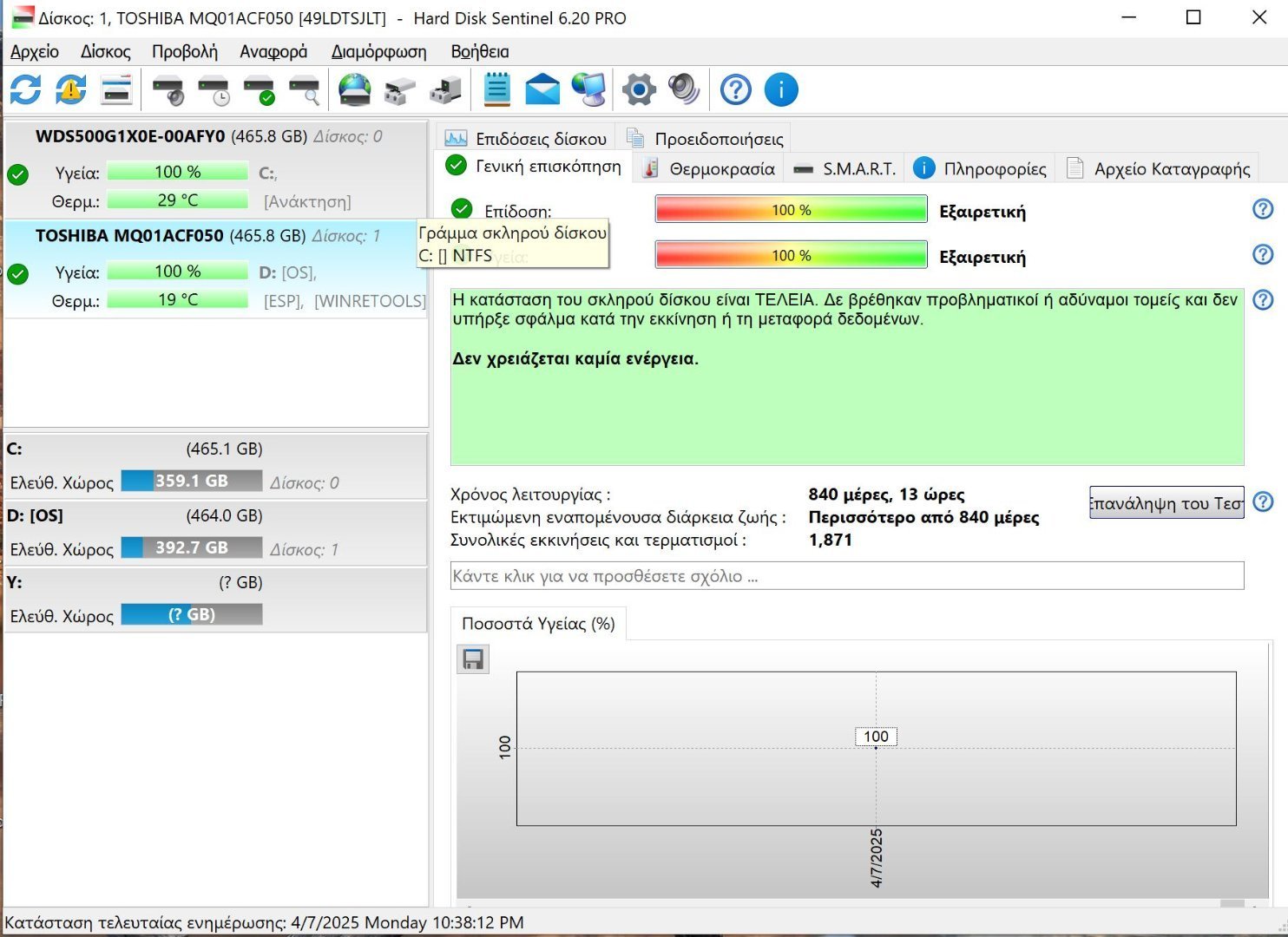The image size is (1288, 937).
Task: Click the disk with clock test icon
Action: (214, 89)
